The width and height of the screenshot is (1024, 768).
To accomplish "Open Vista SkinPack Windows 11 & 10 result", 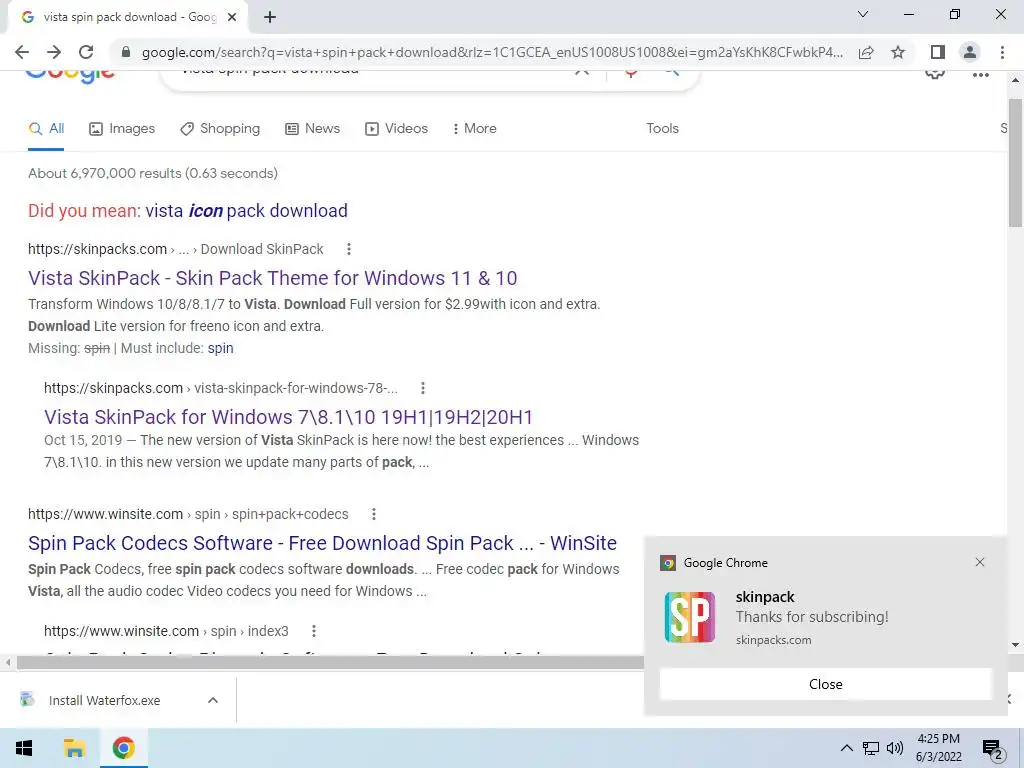I will pos(272,278).
